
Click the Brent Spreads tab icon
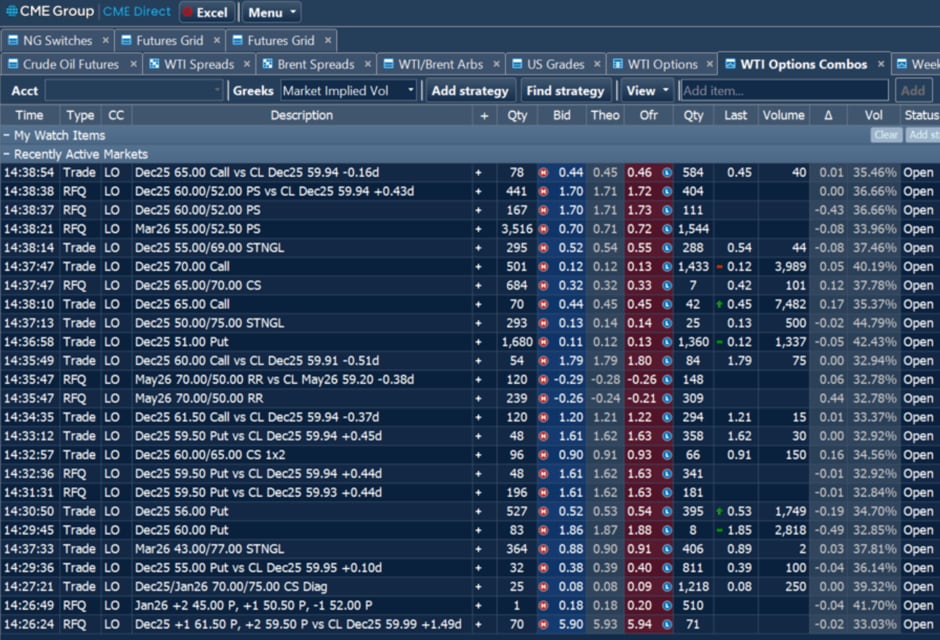point(267,64)
